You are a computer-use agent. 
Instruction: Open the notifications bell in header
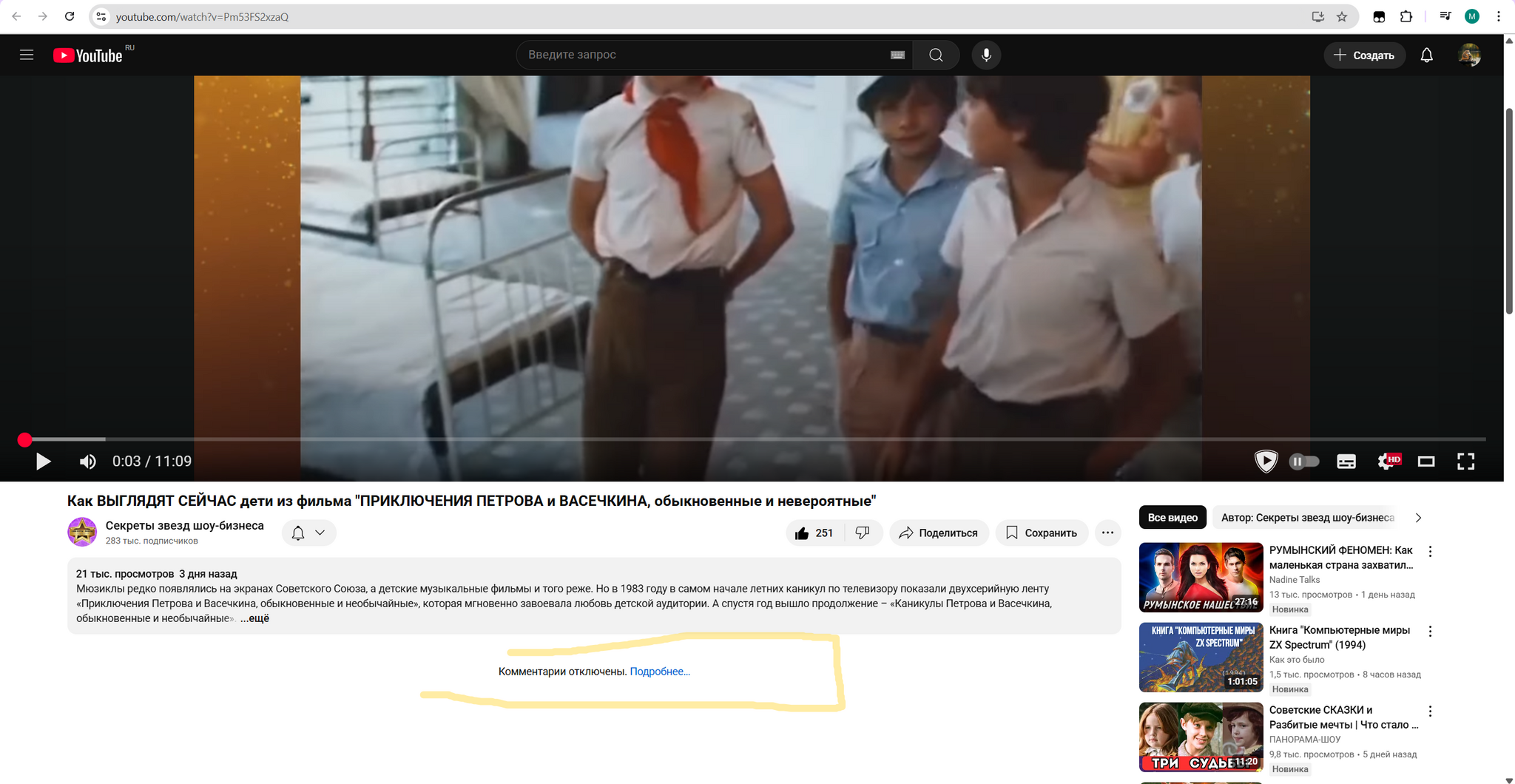(x=1426, y=55)
